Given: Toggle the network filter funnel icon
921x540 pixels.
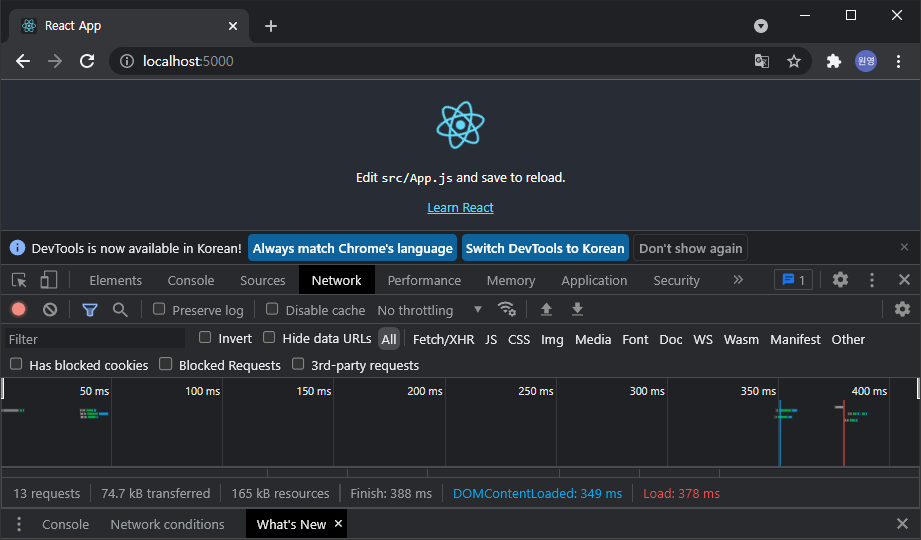Looking at the screenshot, I should coord(90,310).
